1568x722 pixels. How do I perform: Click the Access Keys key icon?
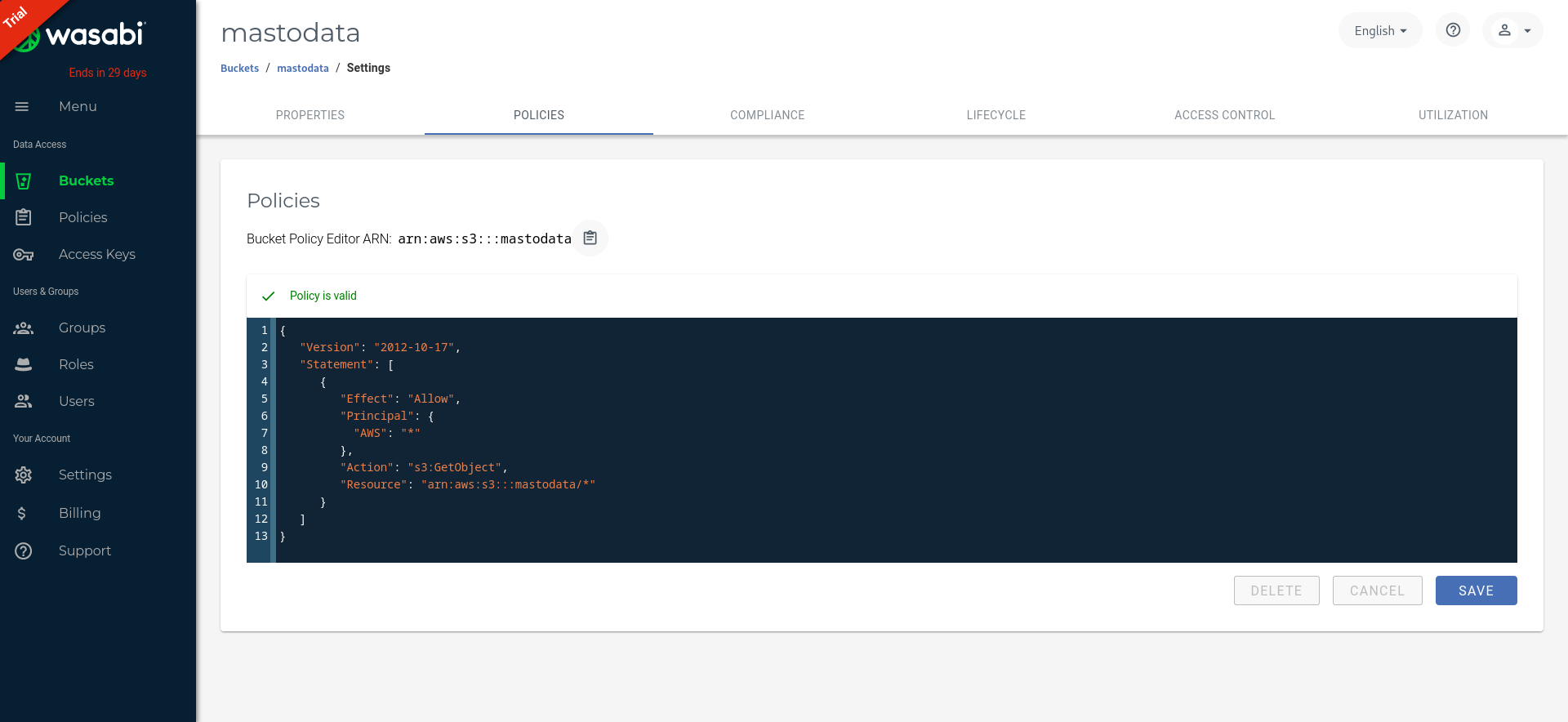24,254
